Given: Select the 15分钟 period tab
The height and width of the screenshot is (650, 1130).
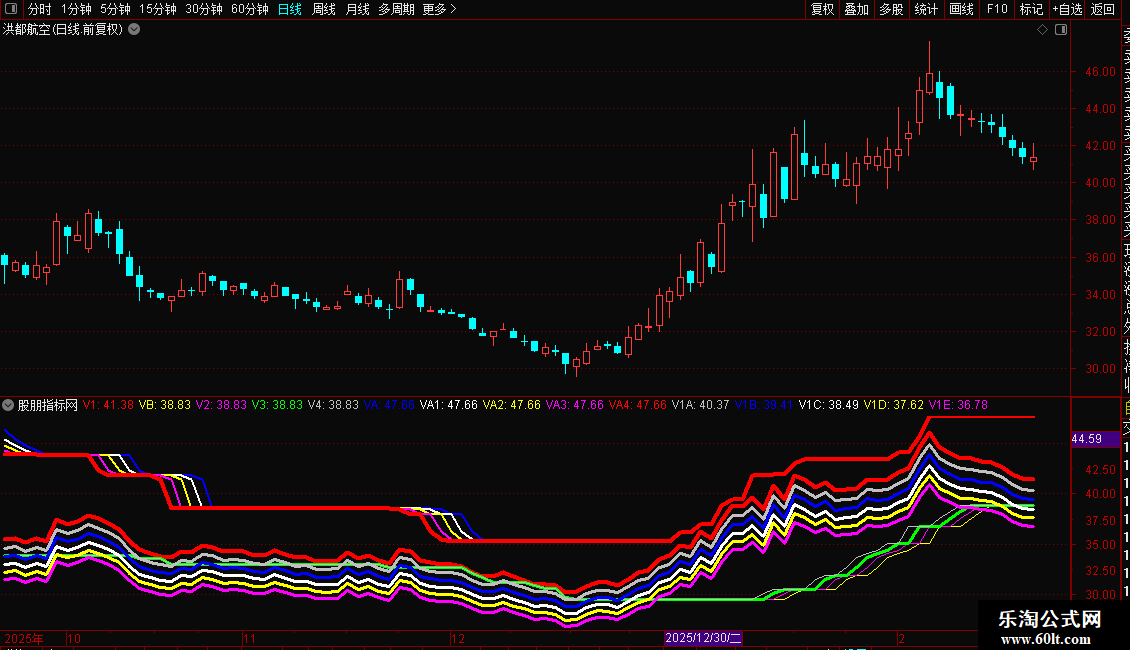Looking at the screenshot, I should 158,9.
